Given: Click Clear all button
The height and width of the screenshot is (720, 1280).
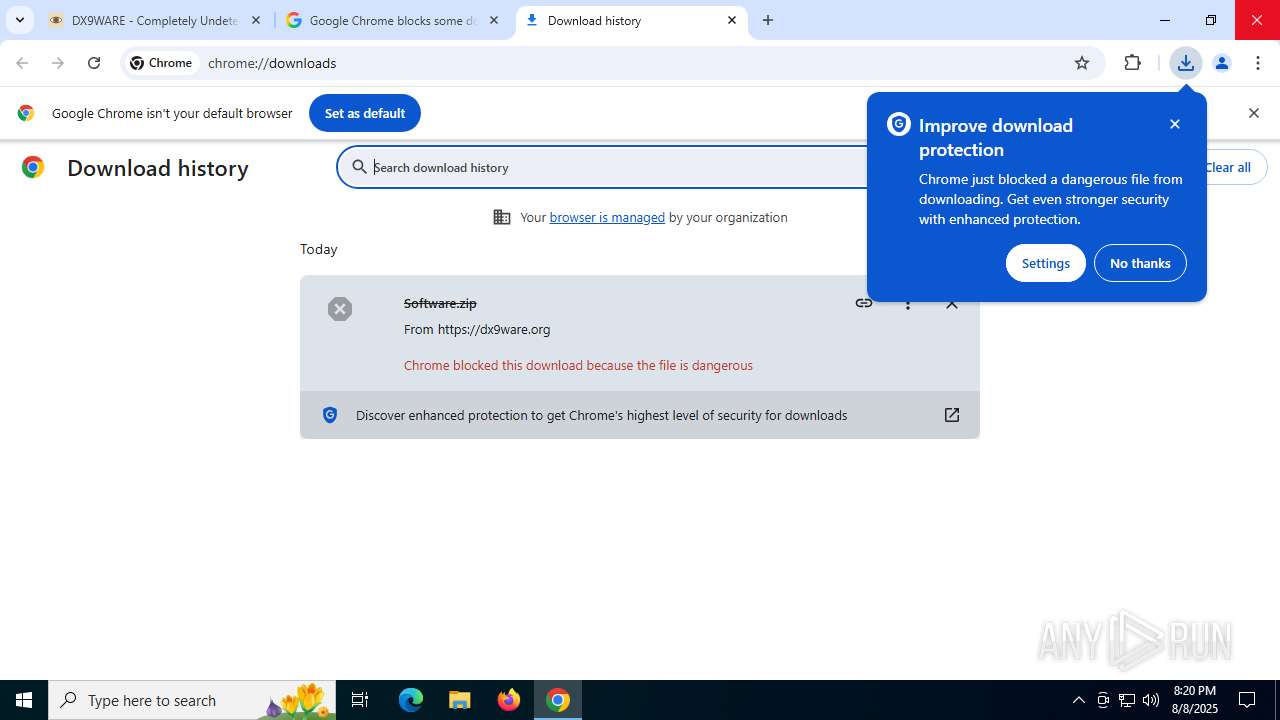Looking at the screenshot, I should (1228, 167).
